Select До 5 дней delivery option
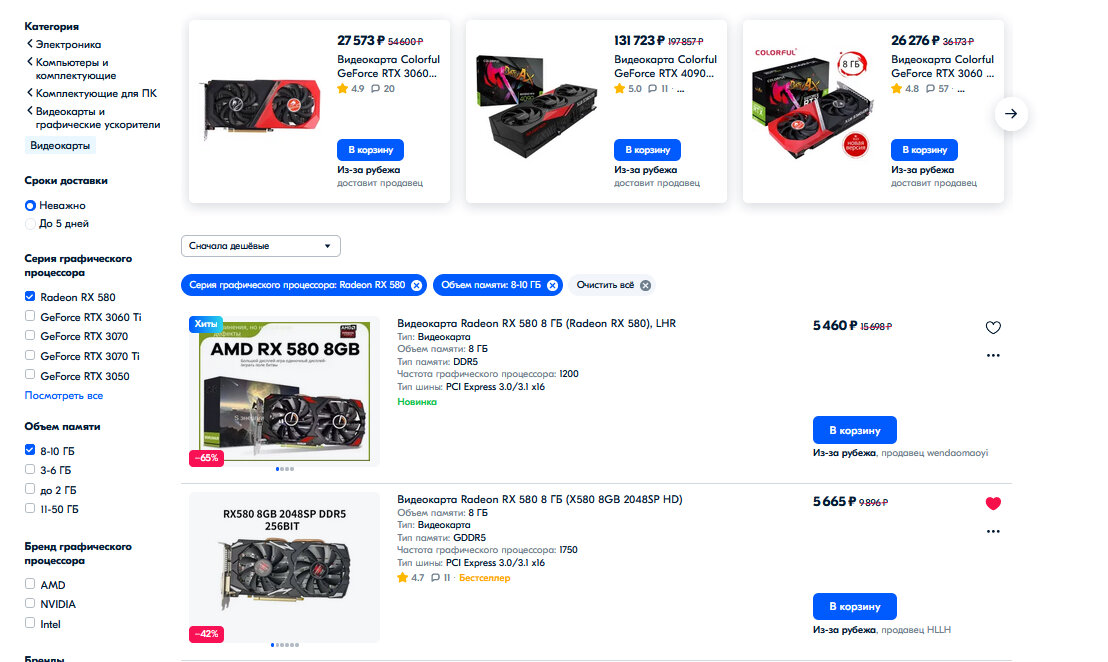Viewport: 1108px width, 662px height. pyautogui.click(x=30, y=224)
